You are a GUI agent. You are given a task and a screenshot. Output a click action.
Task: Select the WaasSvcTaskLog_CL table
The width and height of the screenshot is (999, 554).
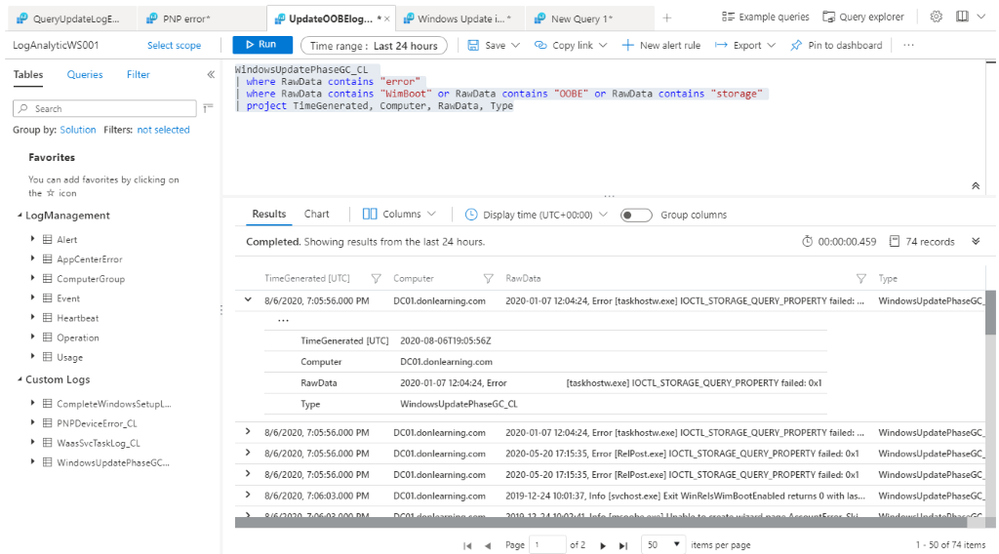[98, 443]
